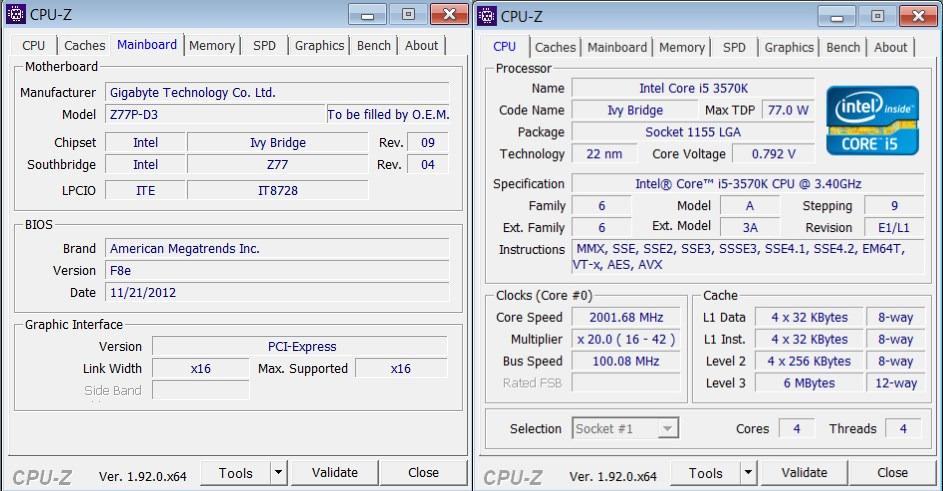Click the 100.08 MHz bus speed value
943x491 pixels.
tap(626, 361)
